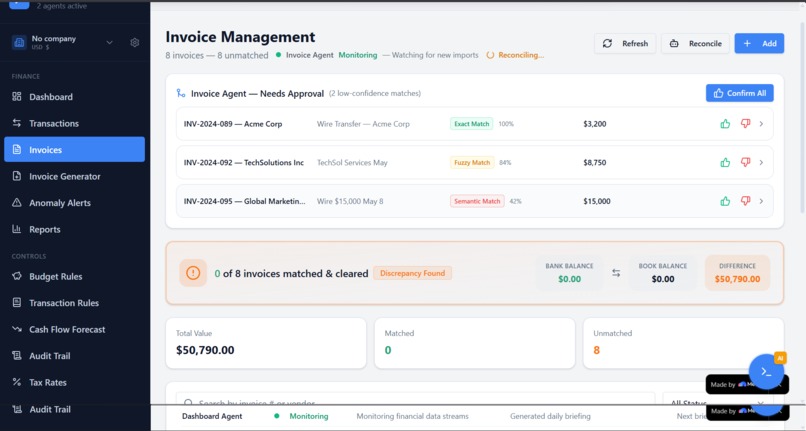Open the Dashboard page in sidebar
The width and height of the screenshot is (806, 431).
click(x=74, y=97)
